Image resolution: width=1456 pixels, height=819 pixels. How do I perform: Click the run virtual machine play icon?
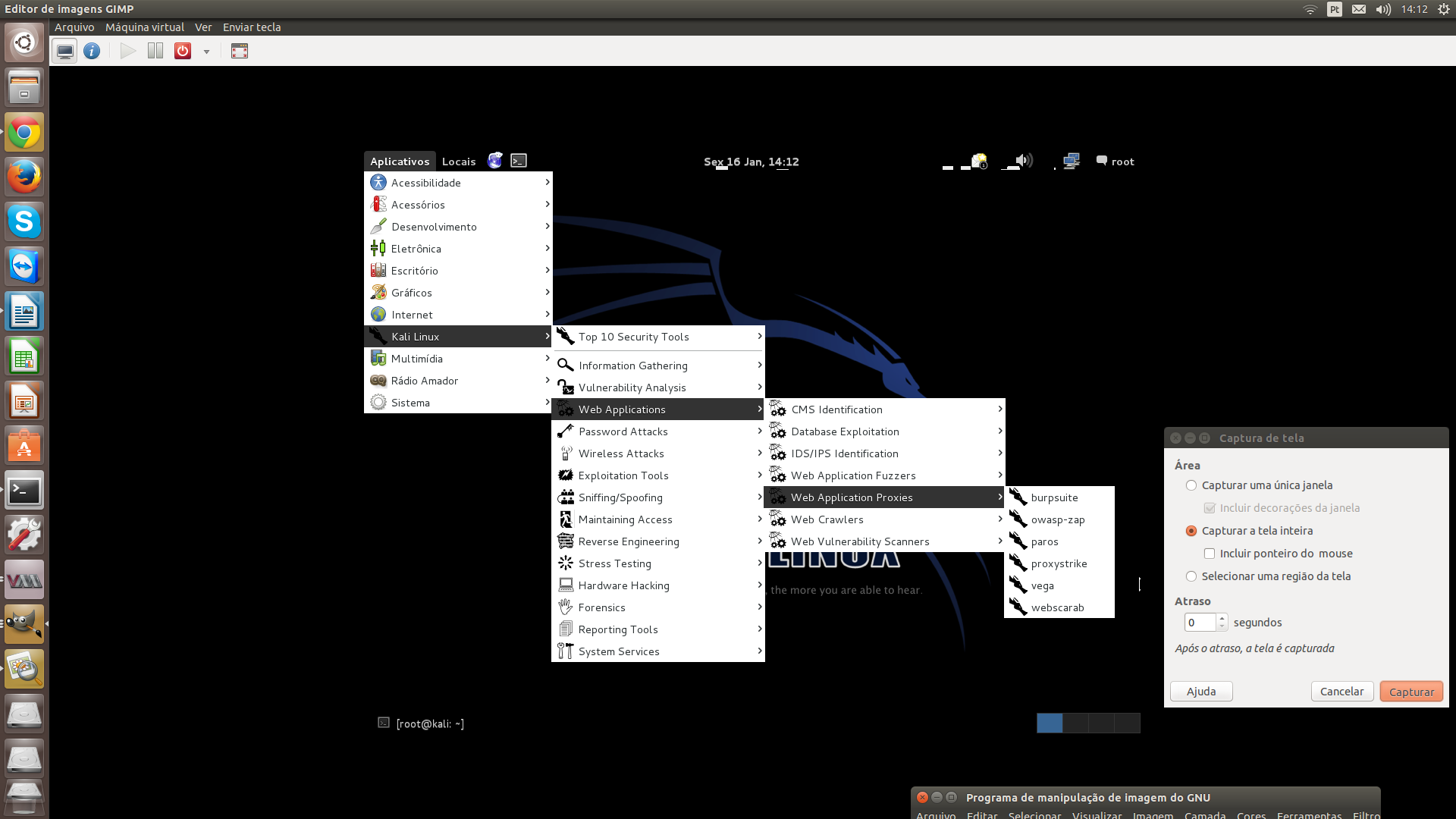128,52
